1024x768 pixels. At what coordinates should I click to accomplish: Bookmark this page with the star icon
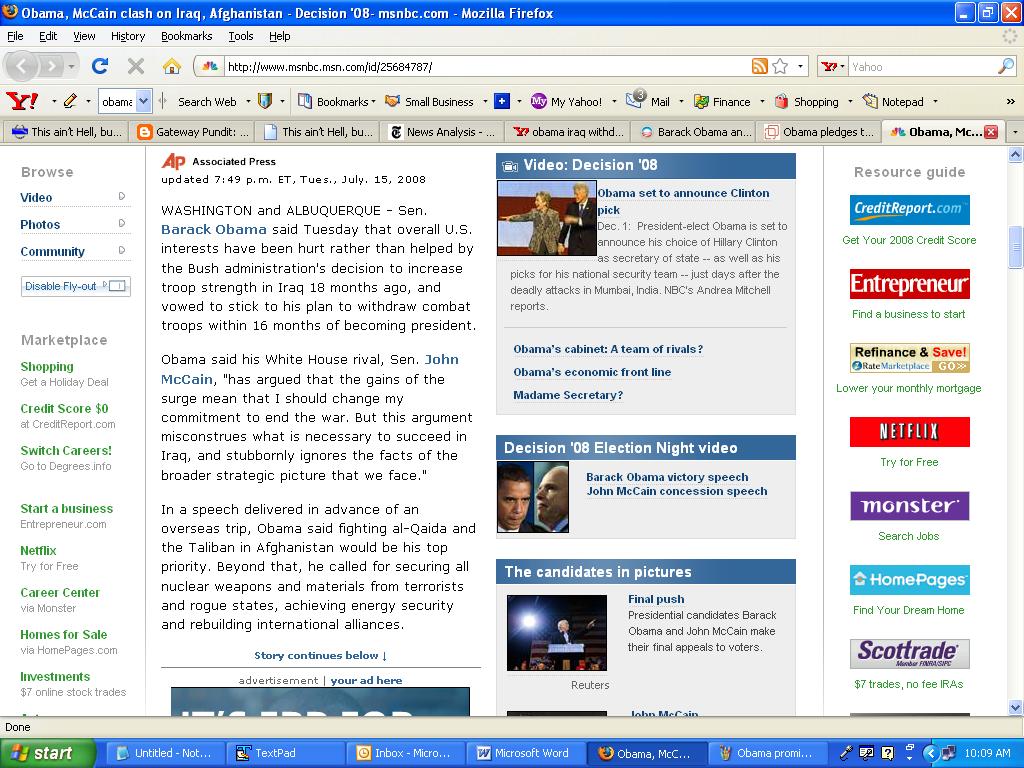tap(780, 67)
